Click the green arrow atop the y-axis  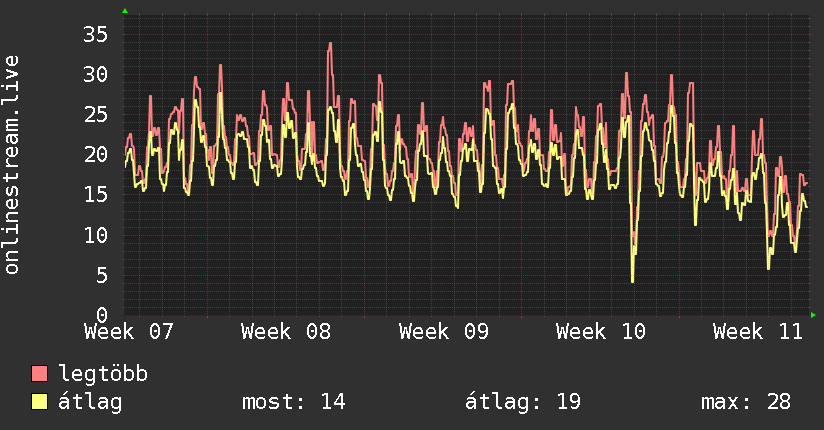125,11
